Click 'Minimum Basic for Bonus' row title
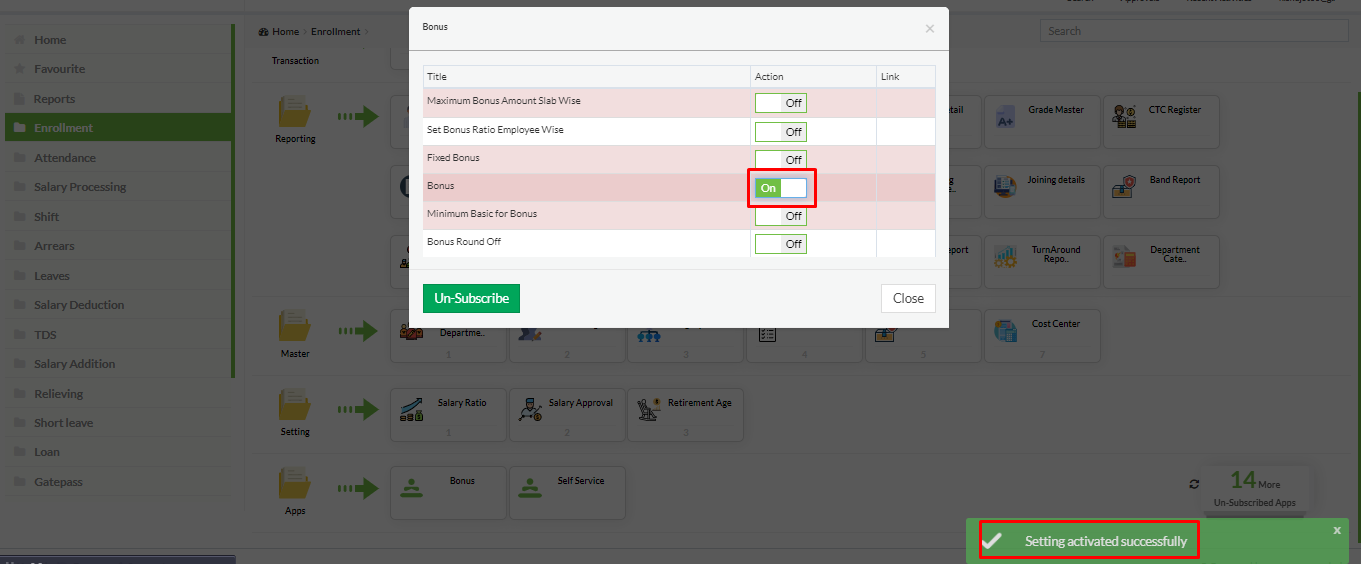Image resolution: width=1361 pixels, height=564 pixels. point(482,214)
